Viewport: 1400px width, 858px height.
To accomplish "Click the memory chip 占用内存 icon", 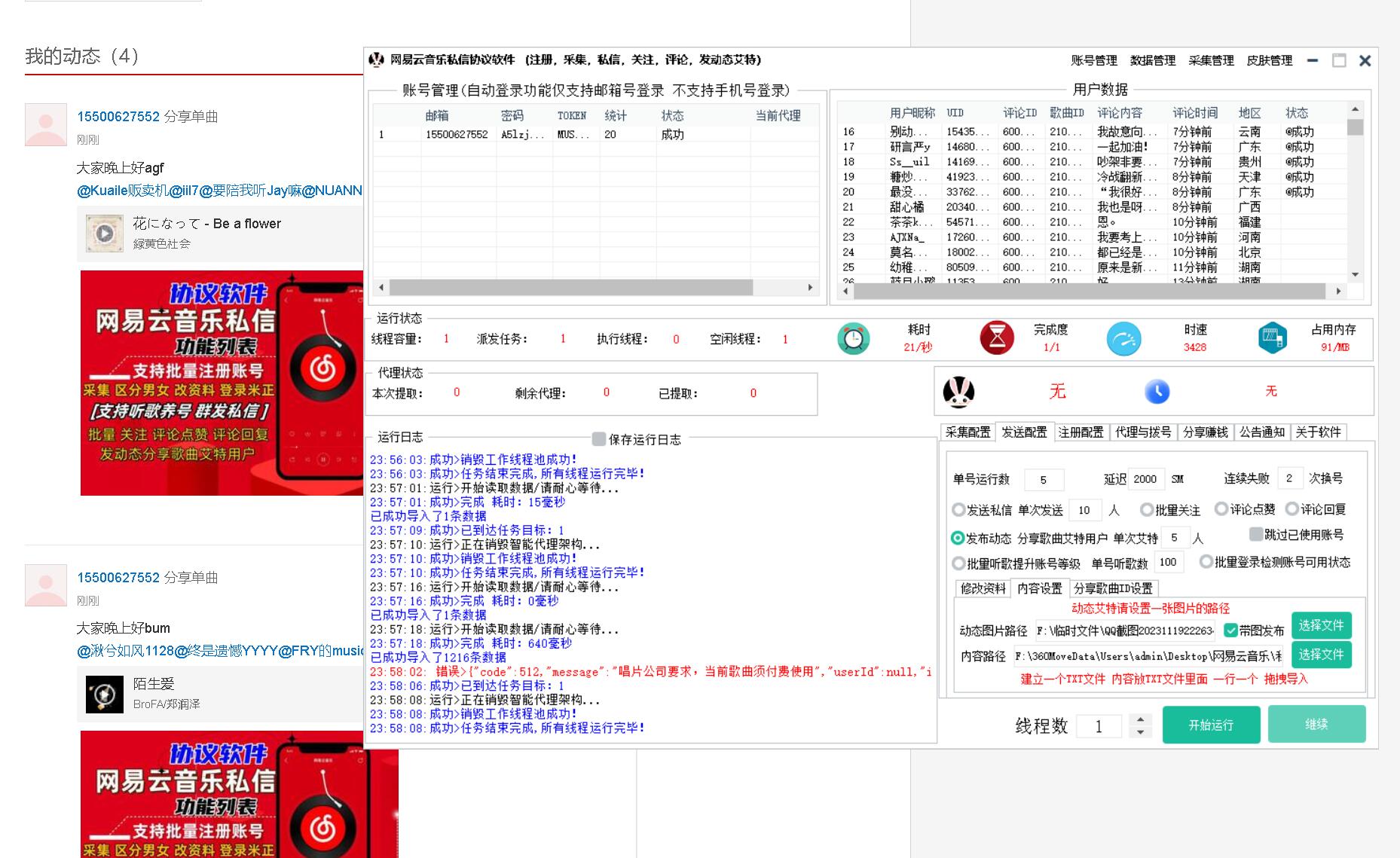I will (x=1272, y=338).
